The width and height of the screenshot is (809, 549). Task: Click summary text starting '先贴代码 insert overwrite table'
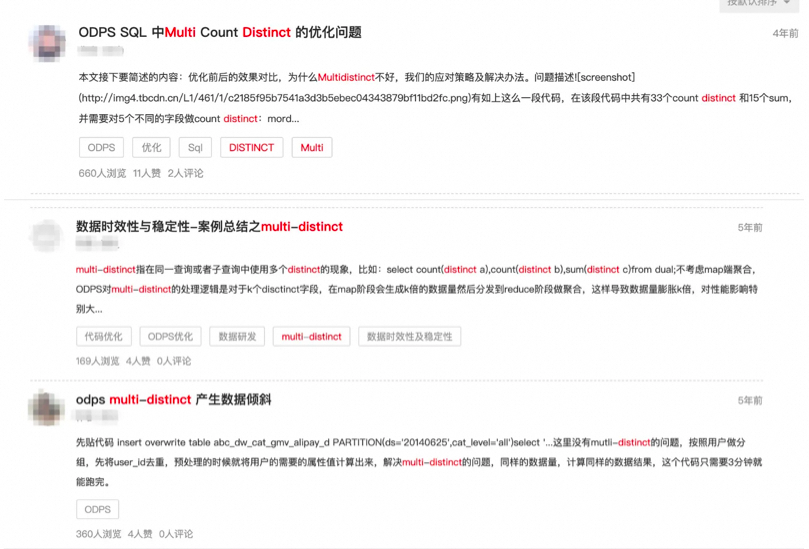(x=419, y=462)
